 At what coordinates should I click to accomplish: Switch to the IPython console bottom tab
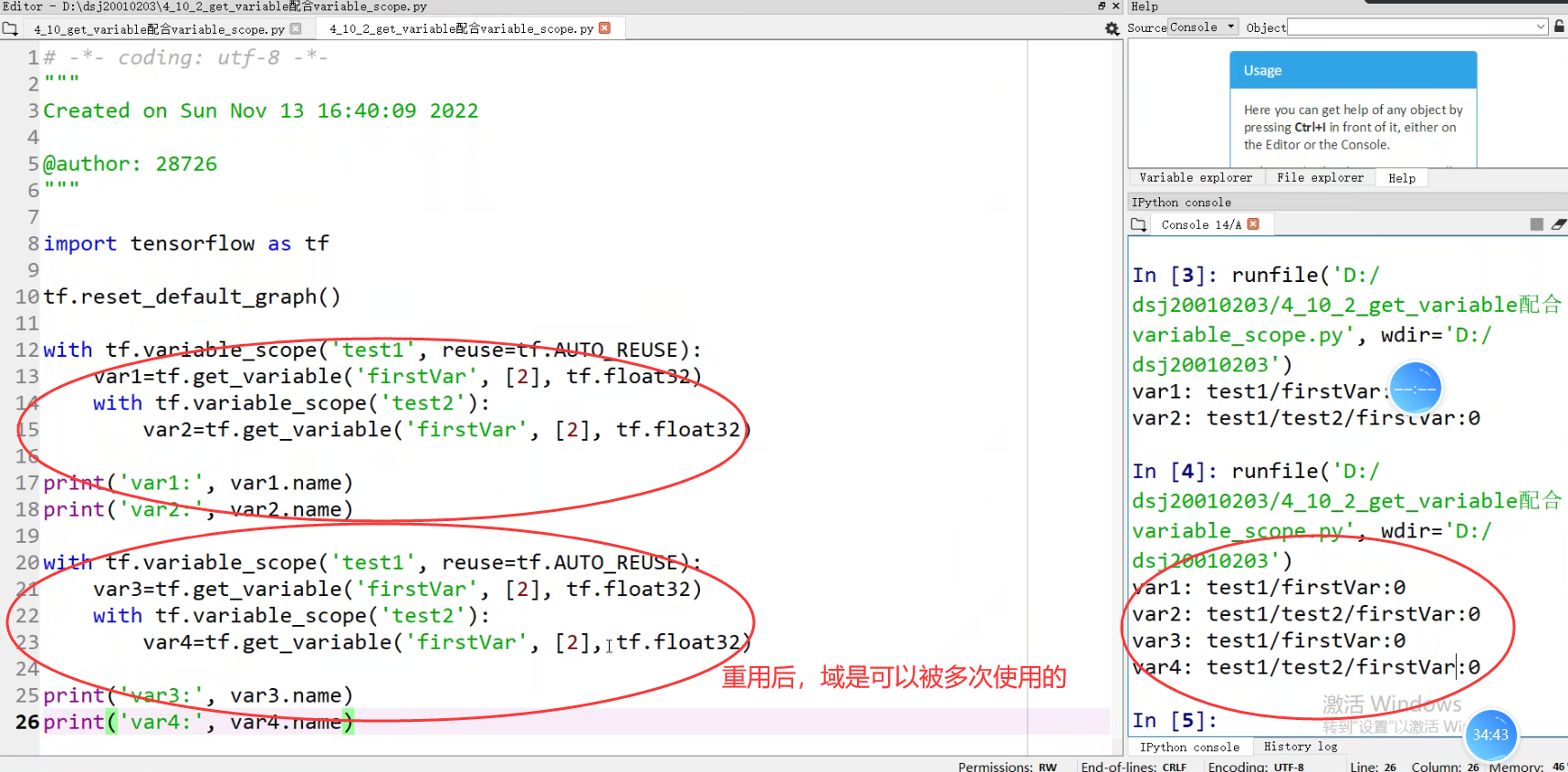click(1189, 747)
